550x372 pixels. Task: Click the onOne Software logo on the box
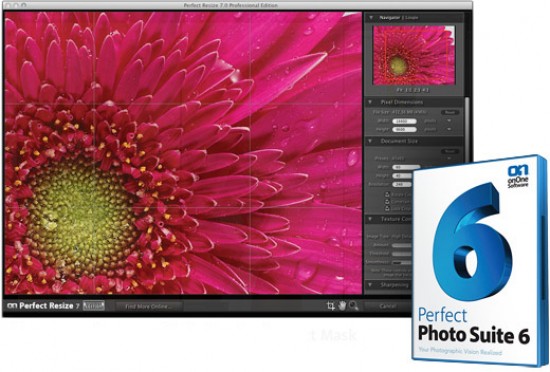point(518,176)
